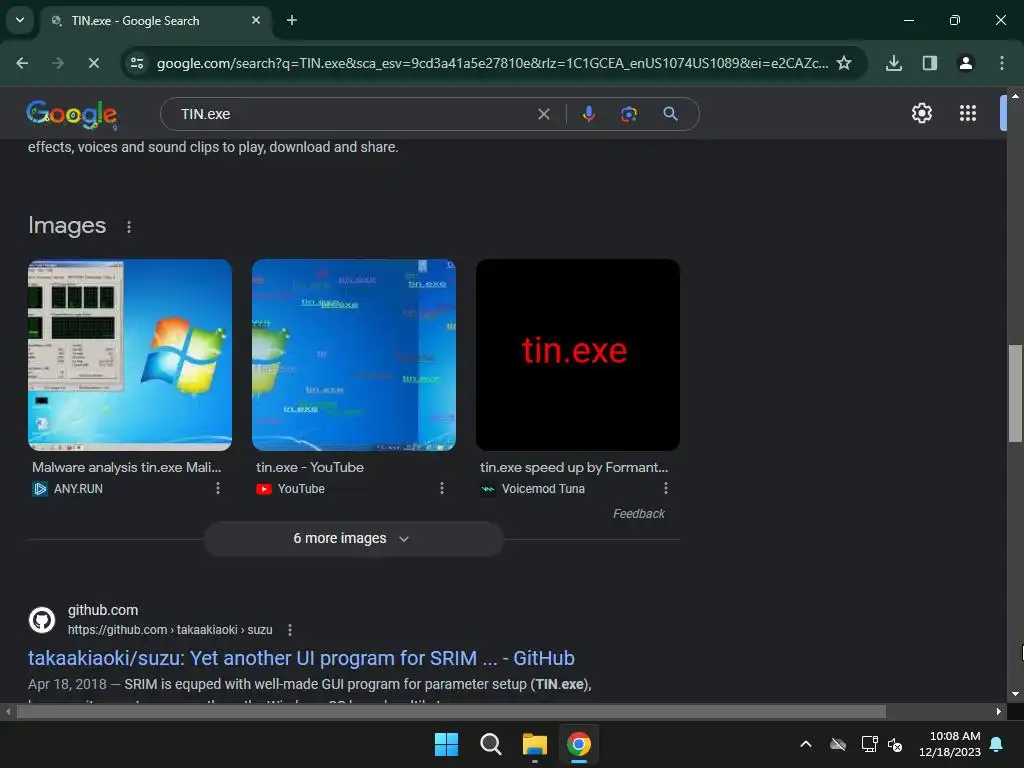Open Windows taskbar search
The image size is (1024, 768).
tap(490, 744)
